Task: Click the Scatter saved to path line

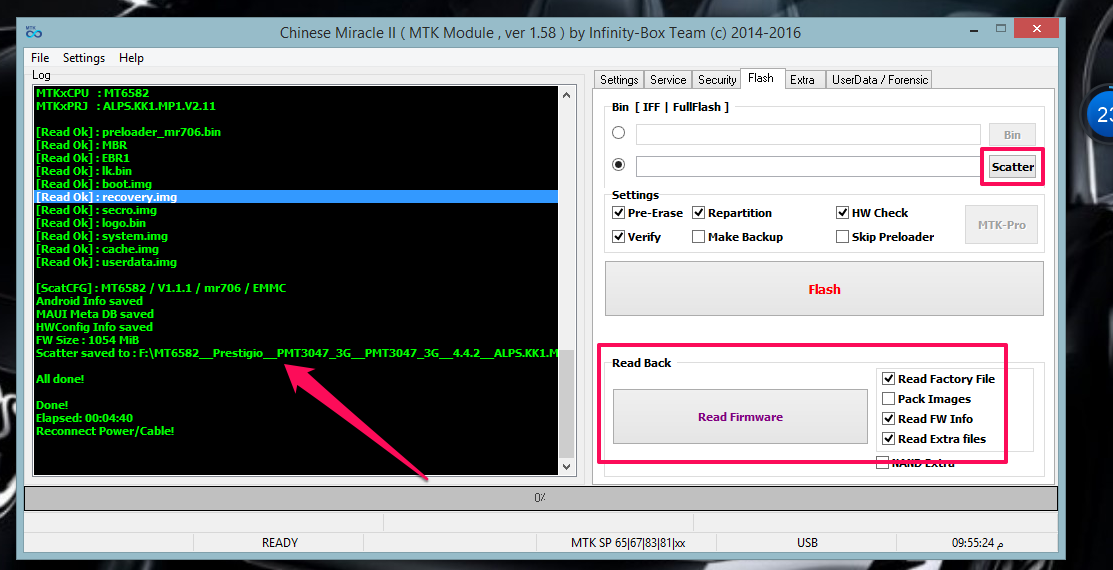Action: (296, 353)
